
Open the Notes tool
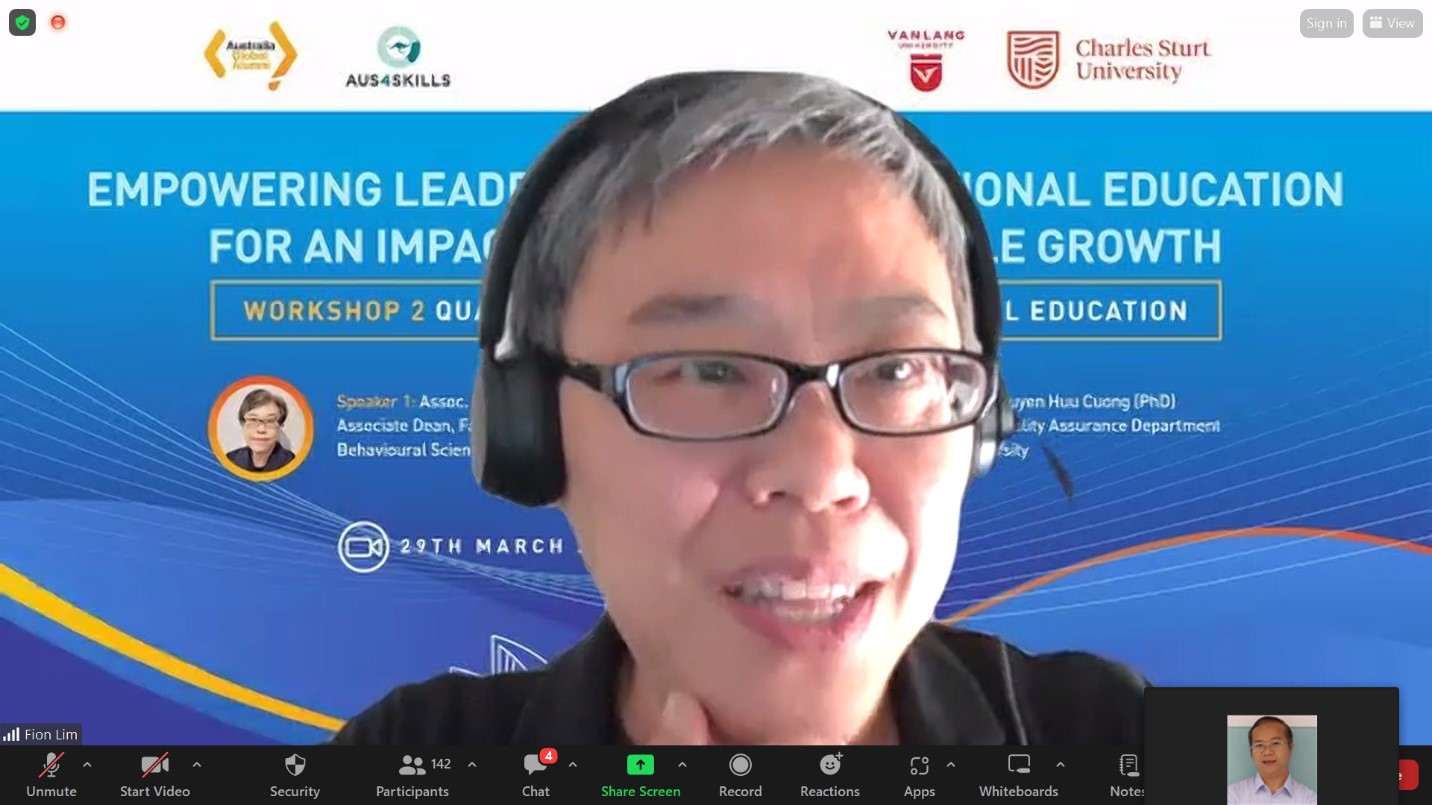[1127, 775]
